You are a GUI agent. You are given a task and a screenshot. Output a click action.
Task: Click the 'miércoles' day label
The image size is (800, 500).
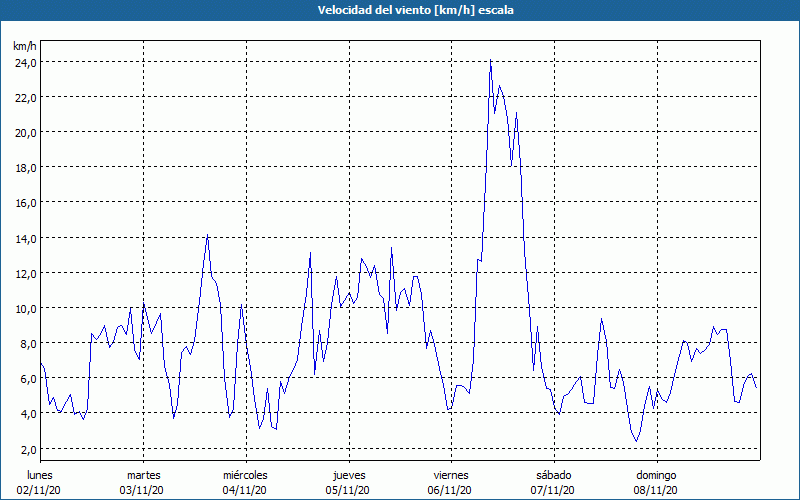pos(245,475)
